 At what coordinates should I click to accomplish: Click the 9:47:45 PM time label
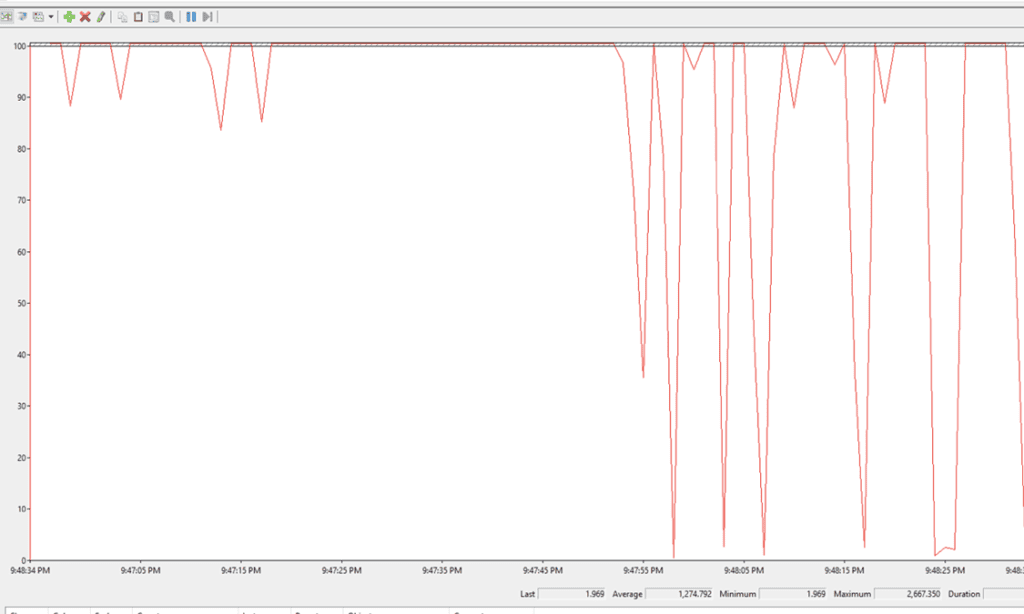[543, 570]
